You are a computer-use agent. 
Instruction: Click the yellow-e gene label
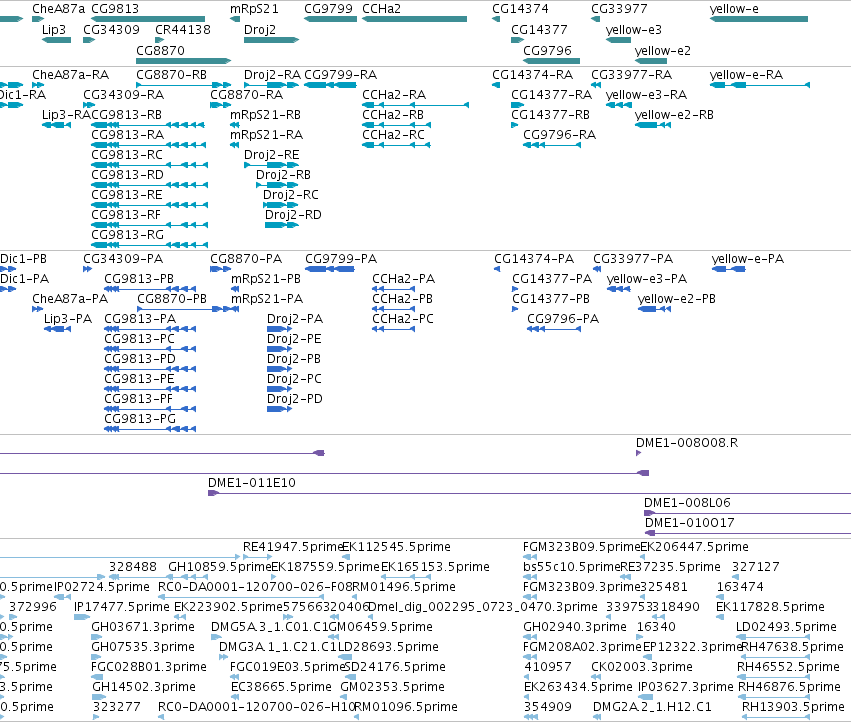pos(734,9)
